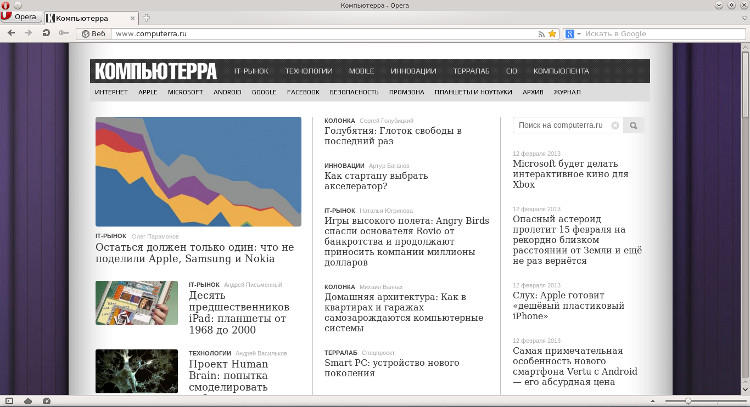
Task: Open a new tab with plus button
Action: point(146,18)
